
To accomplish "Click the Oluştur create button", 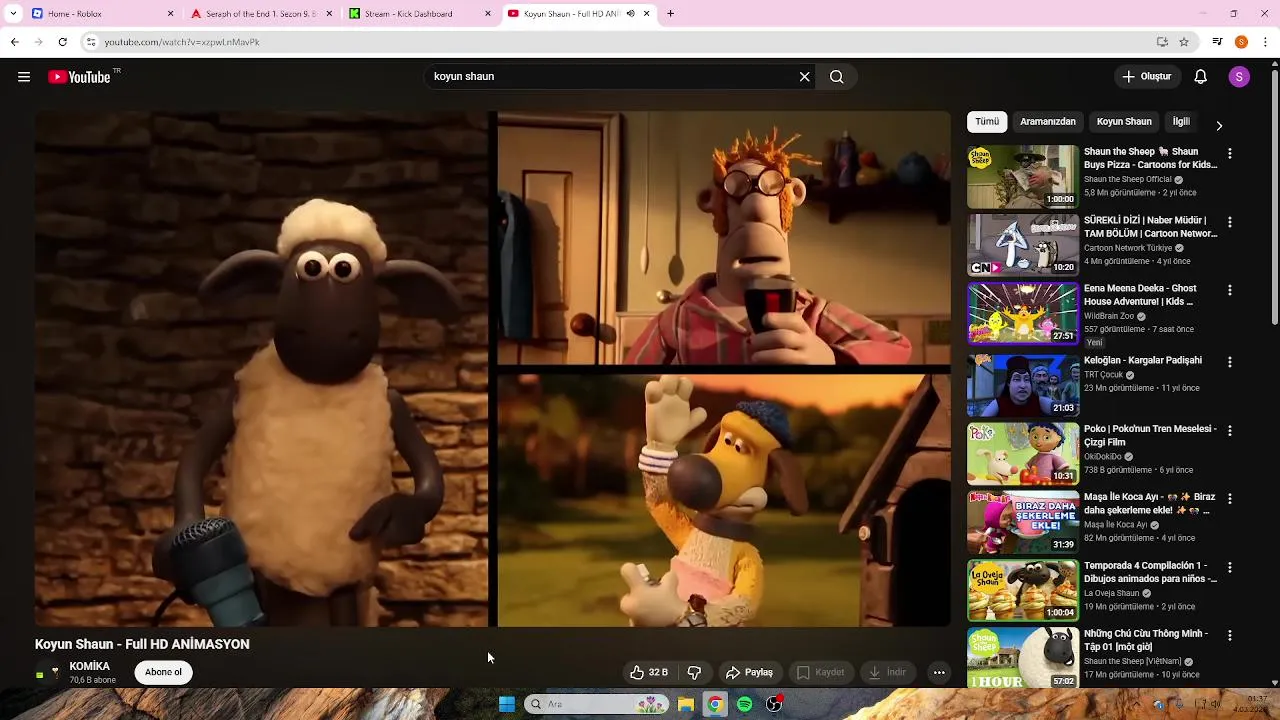I will point(1147,77).
